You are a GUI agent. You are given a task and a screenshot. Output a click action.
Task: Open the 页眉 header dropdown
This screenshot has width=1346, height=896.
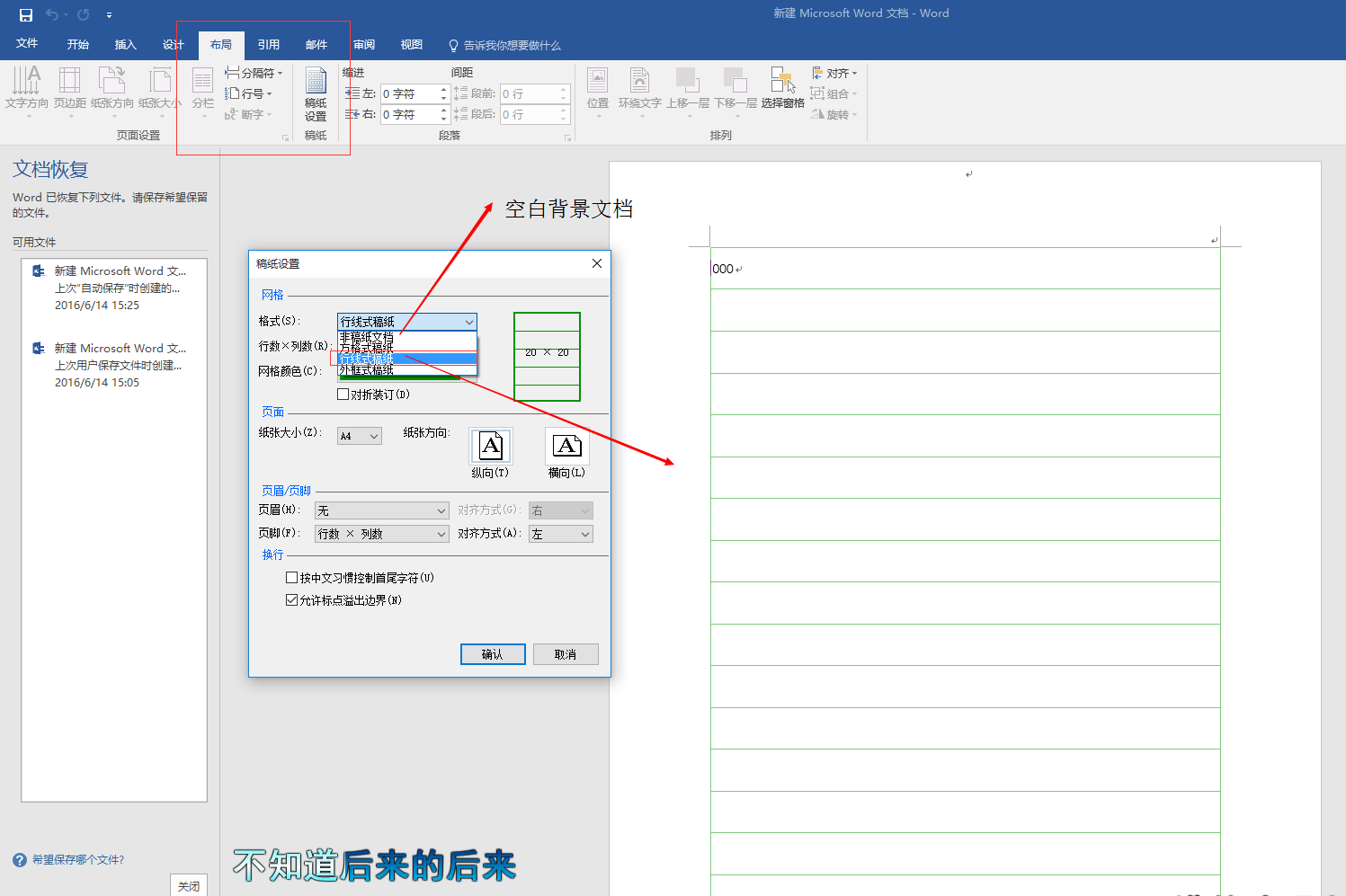click(381, 510)
